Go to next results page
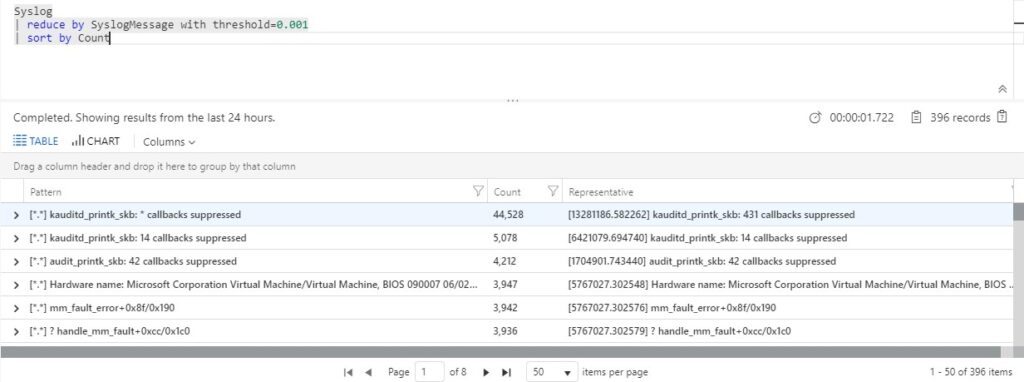1024x382 pixels. pos(486,372)
